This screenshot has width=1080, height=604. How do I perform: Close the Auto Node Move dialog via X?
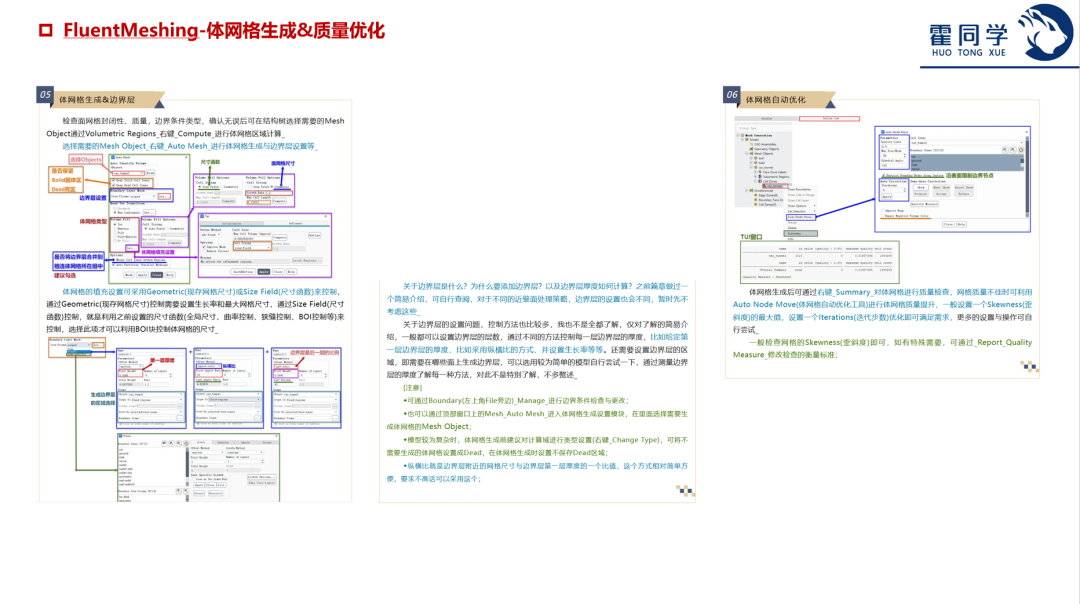pyautogui.click(x=1026, y=132)
